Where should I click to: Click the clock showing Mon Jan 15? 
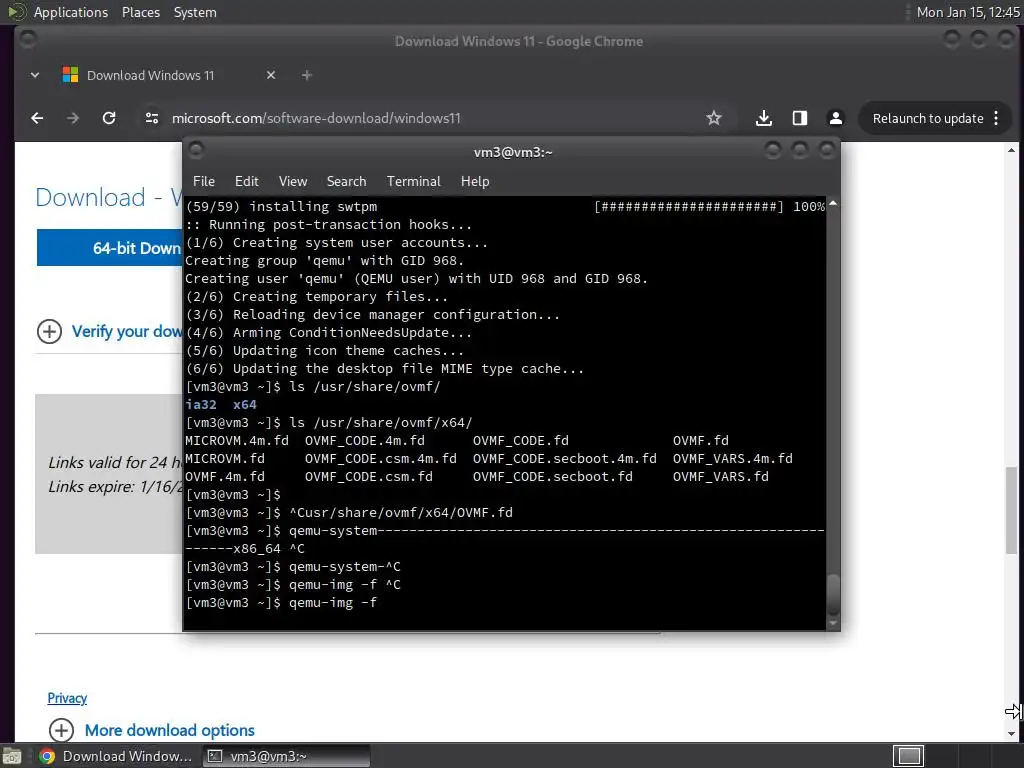click(968, 12)
